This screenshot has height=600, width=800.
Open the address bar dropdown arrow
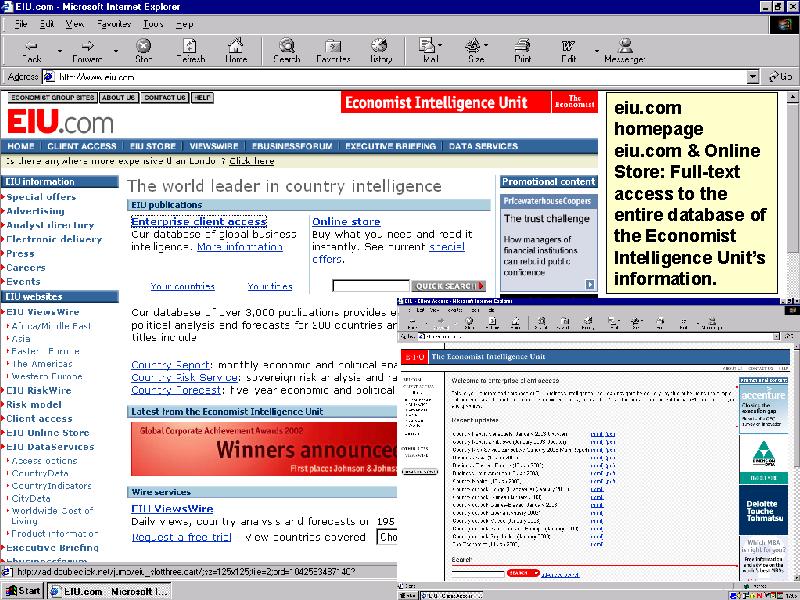coord(753,77)
